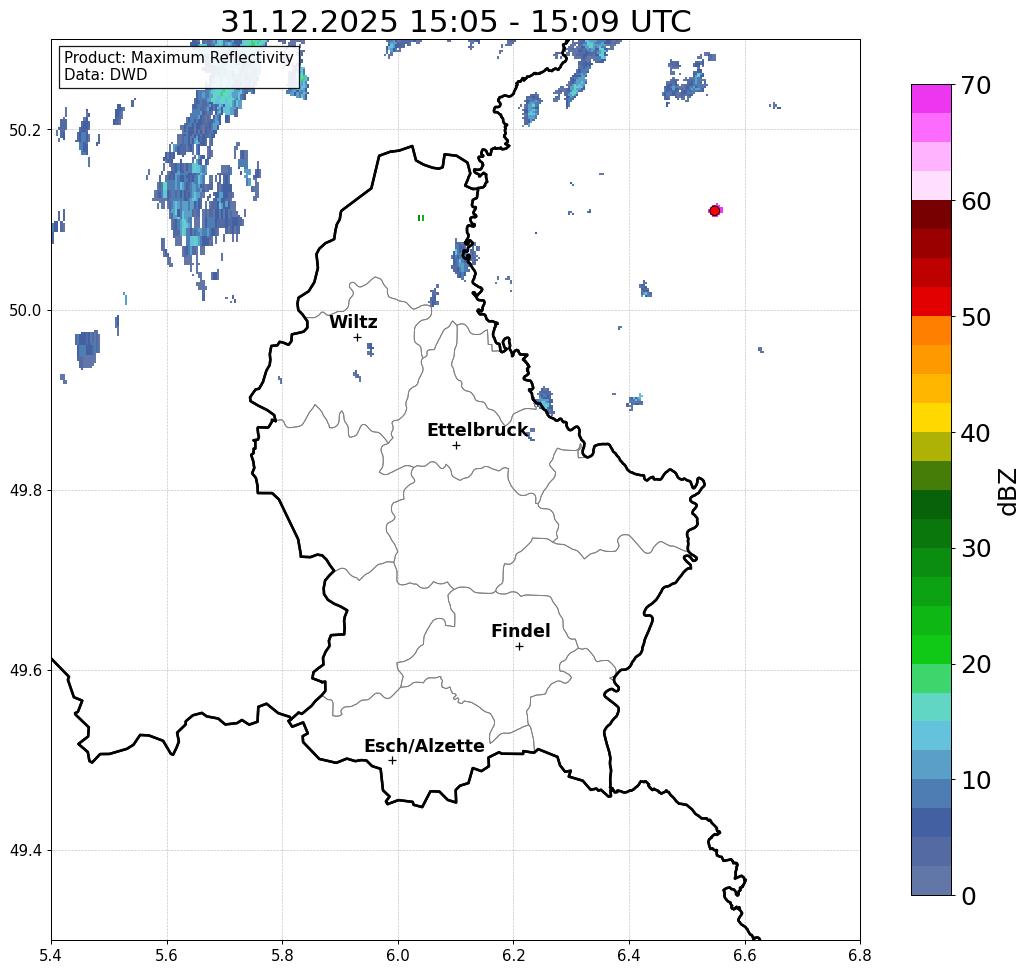Click the longitude tick label 5.4
This screenshot has height=973, width=1029.
(51, 955)
